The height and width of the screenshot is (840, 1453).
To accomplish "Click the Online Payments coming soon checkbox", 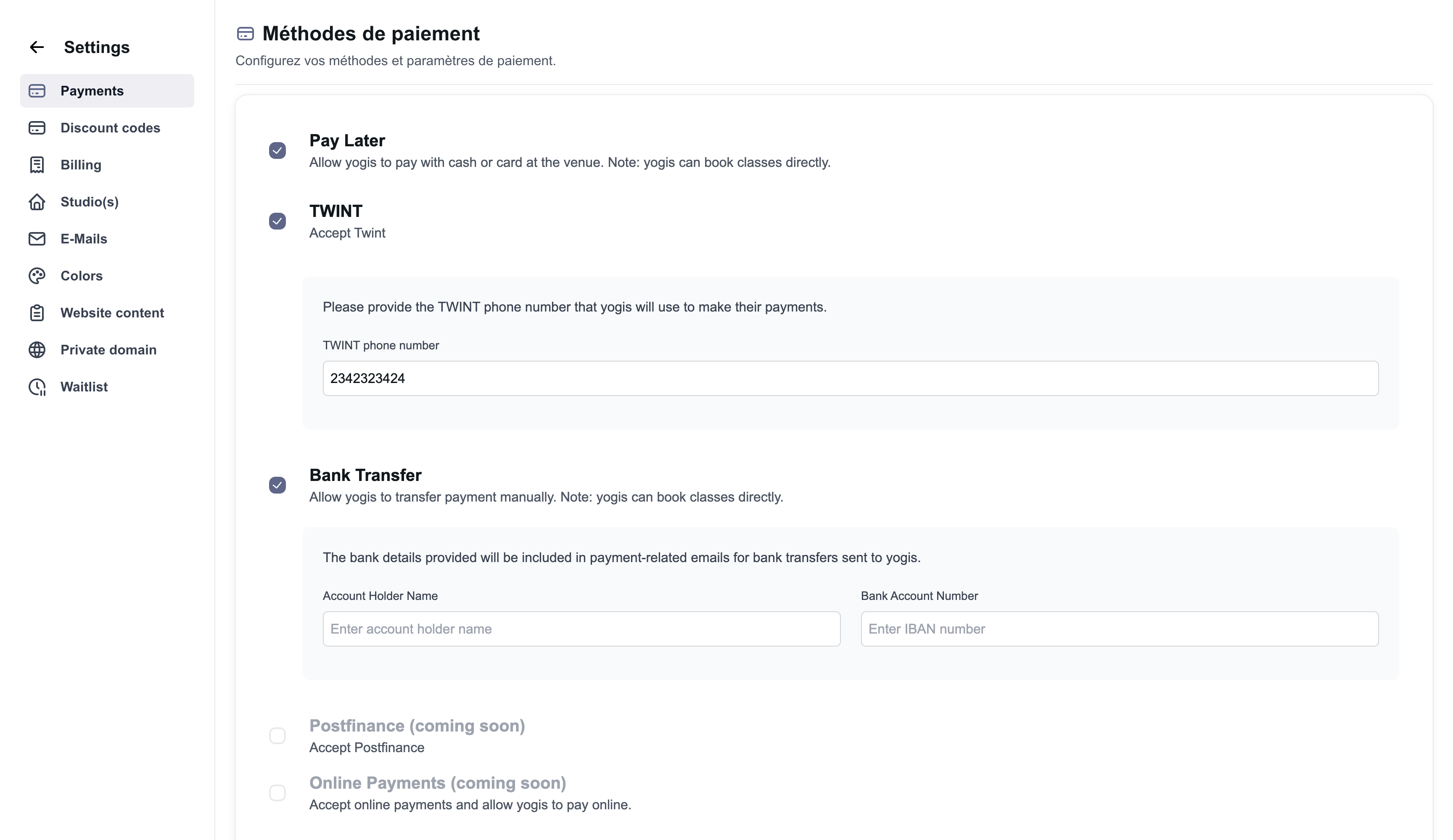I will (x=277, y=793).
